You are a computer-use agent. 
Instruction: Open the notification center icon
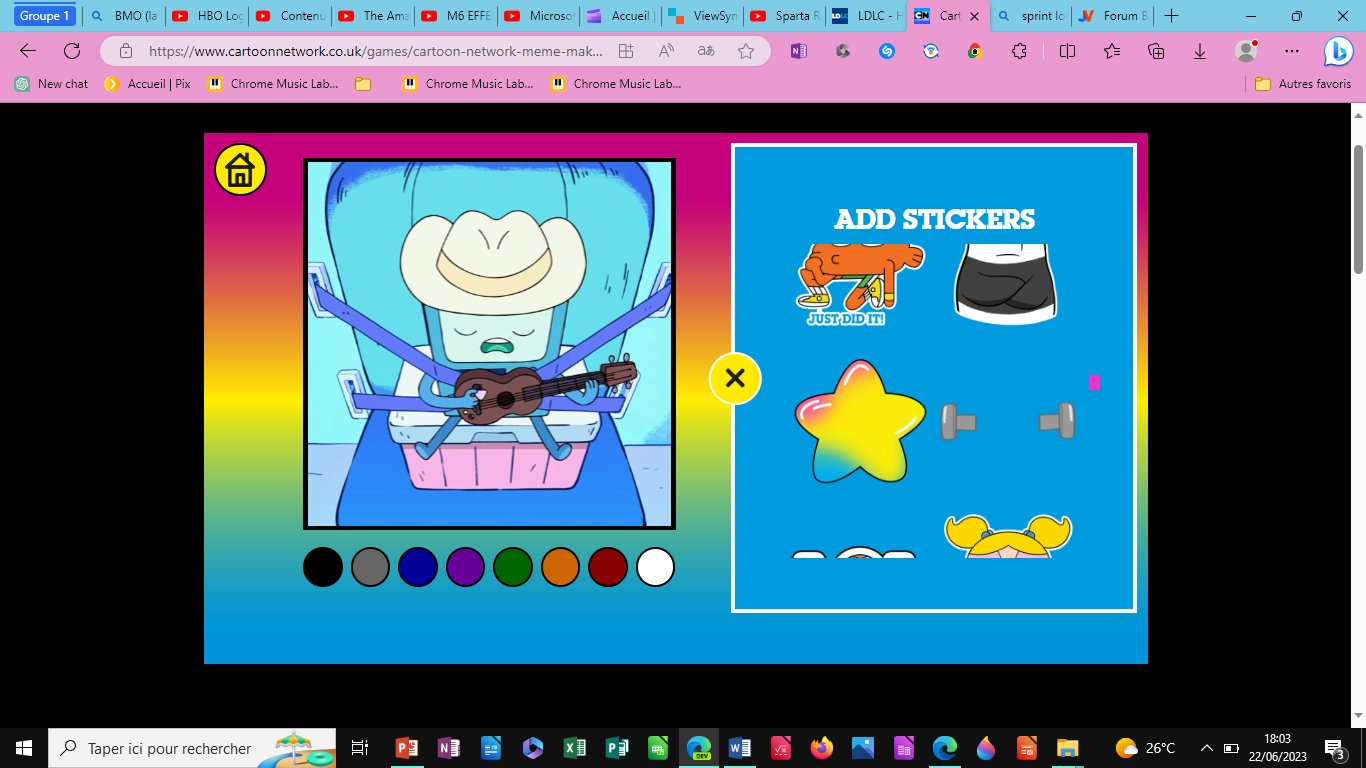tap(1334, 748)
